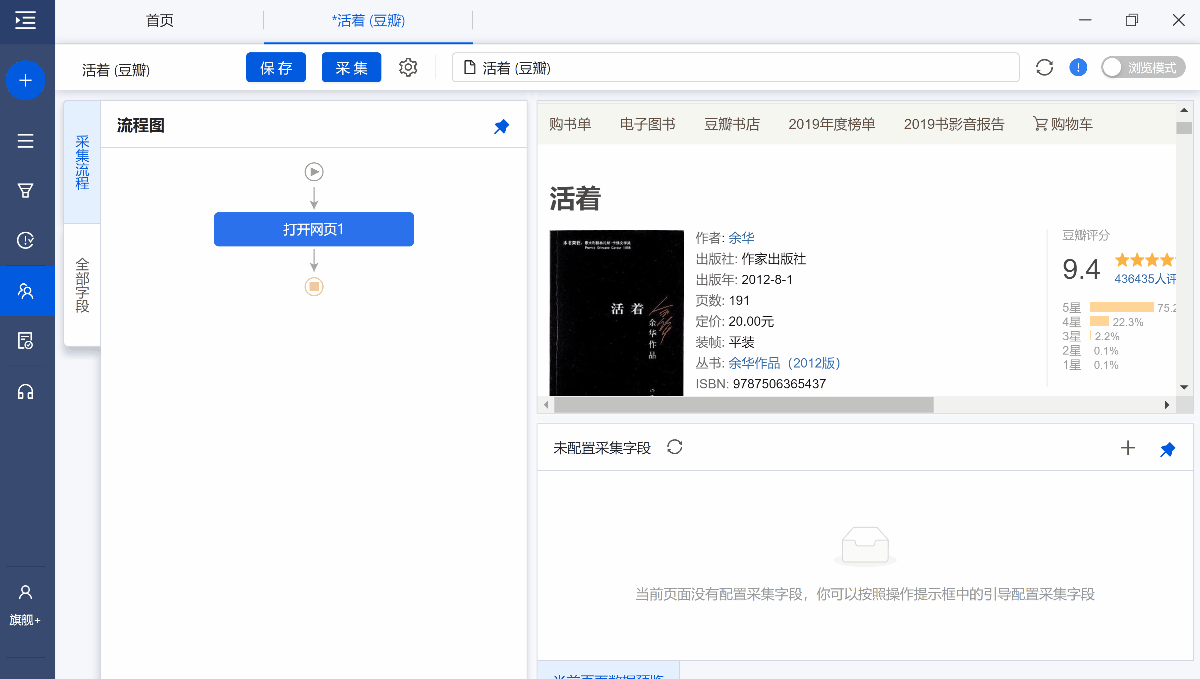The height and width of the screenshot is (679, 1200).
Task: Click the 活着 (豆瓣) task name label
Action: pyautogui.click(x=116, y=70)
